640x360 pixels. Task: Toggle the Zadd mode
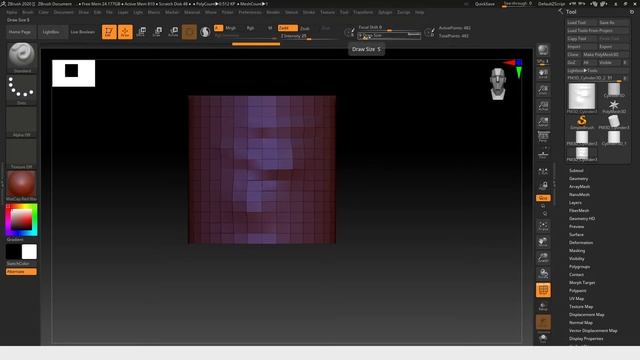click(288, 28)
